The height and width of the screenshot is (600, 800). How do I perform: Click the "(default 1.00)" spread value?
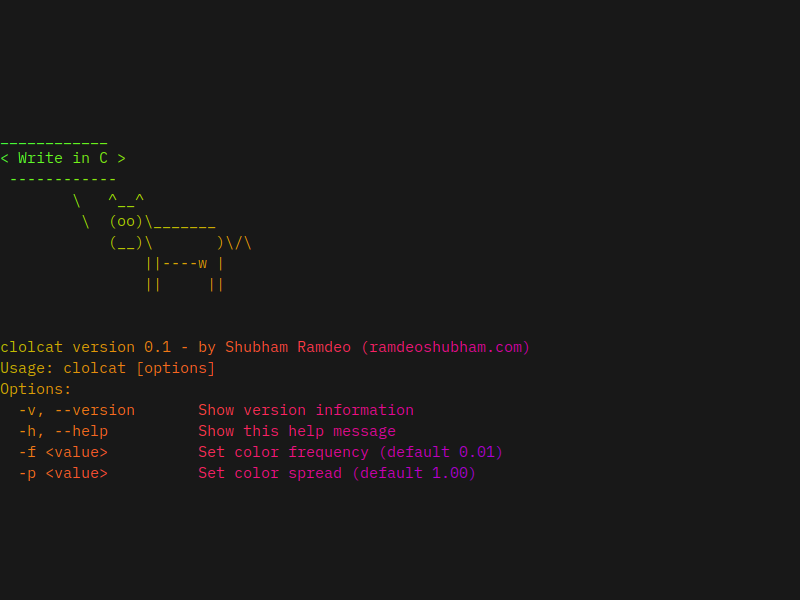pos(414,473)
